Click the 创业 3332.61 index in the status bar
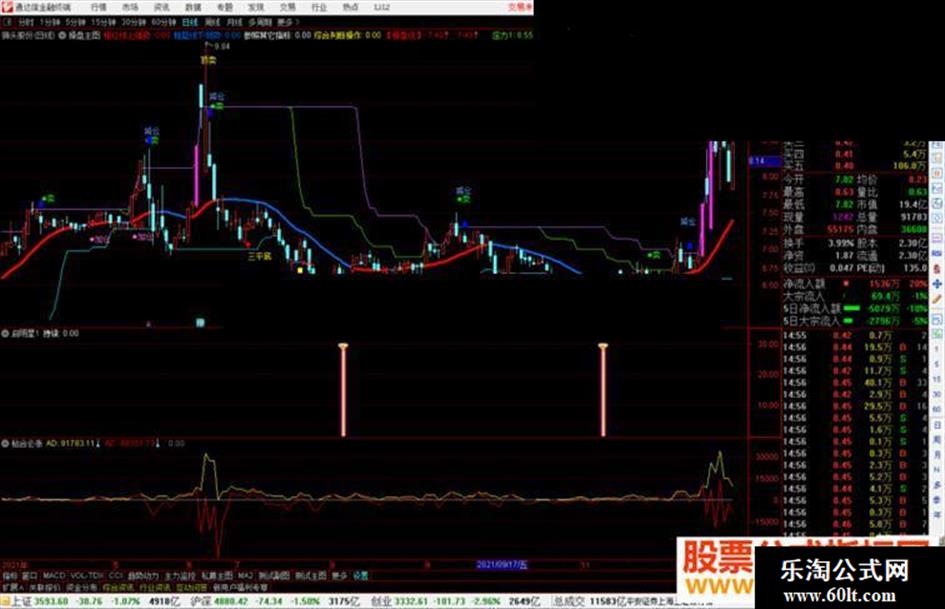Viewport: 945px width, 609px height. (398, 601)
